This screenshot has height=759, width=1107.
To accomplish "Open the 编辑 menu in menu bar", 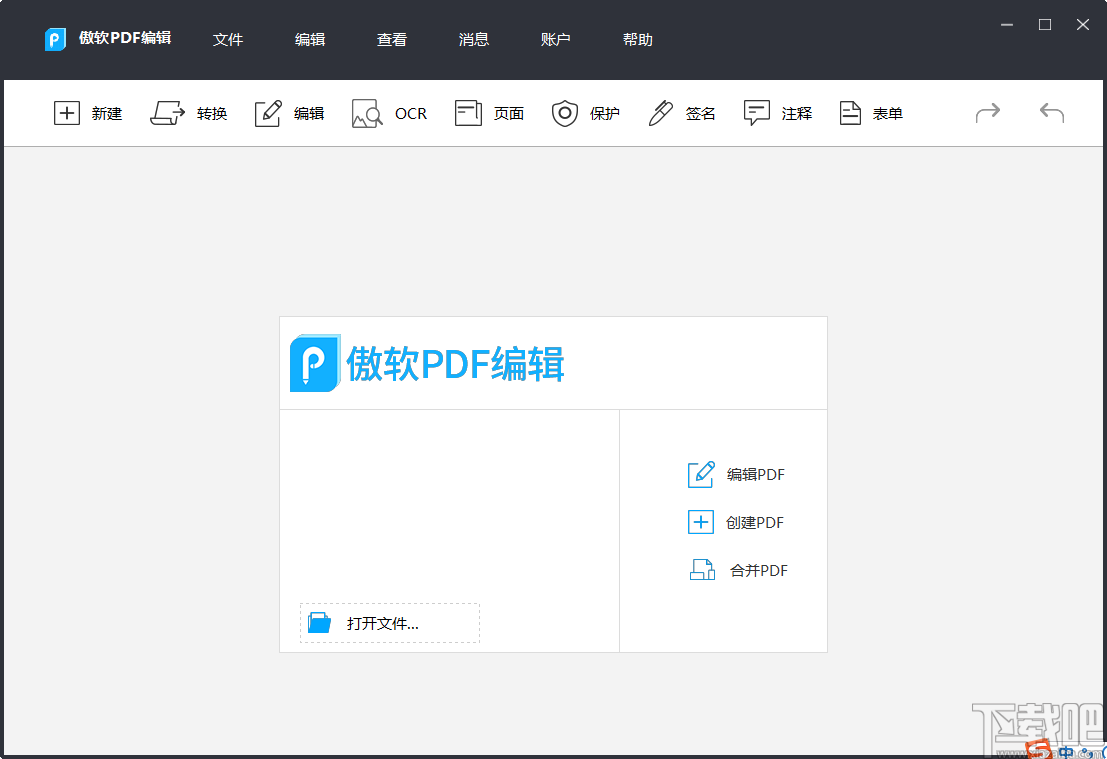I will (x=310, y=40).
